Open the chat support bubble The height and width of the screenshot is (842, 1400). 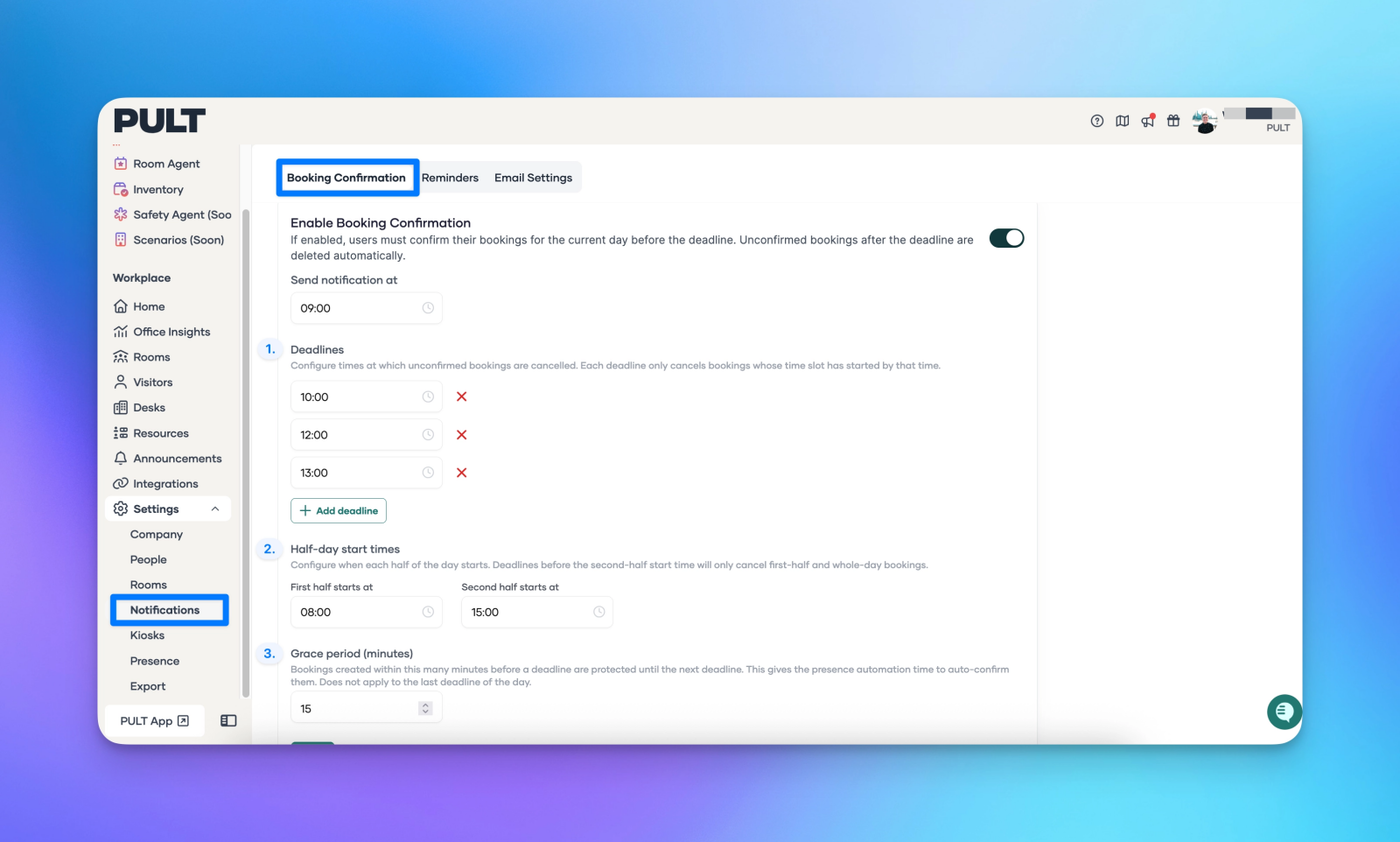click(x=1283, y=711)
